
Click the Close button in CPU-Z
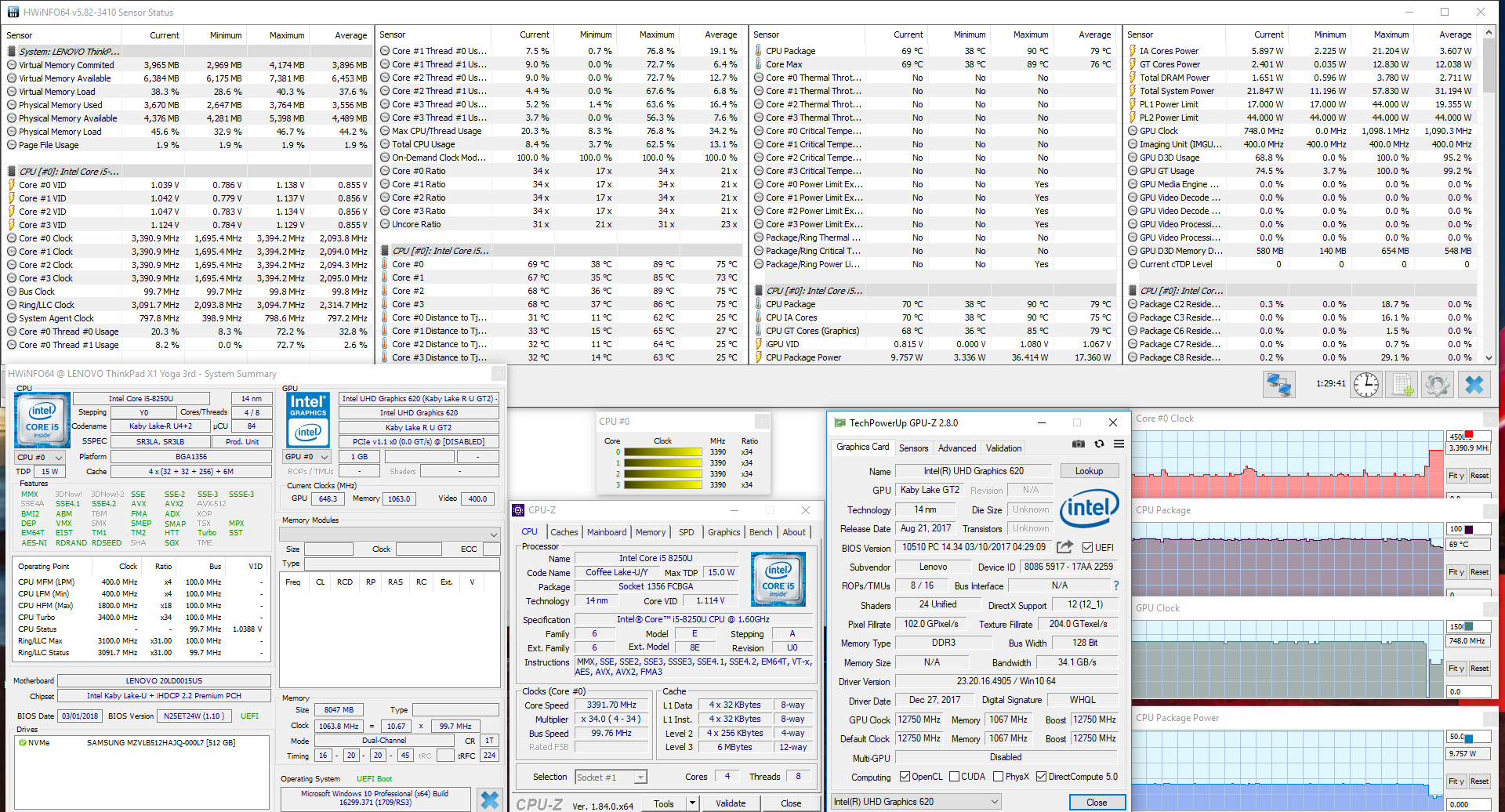pyautogui.click(x=791, y=803)
